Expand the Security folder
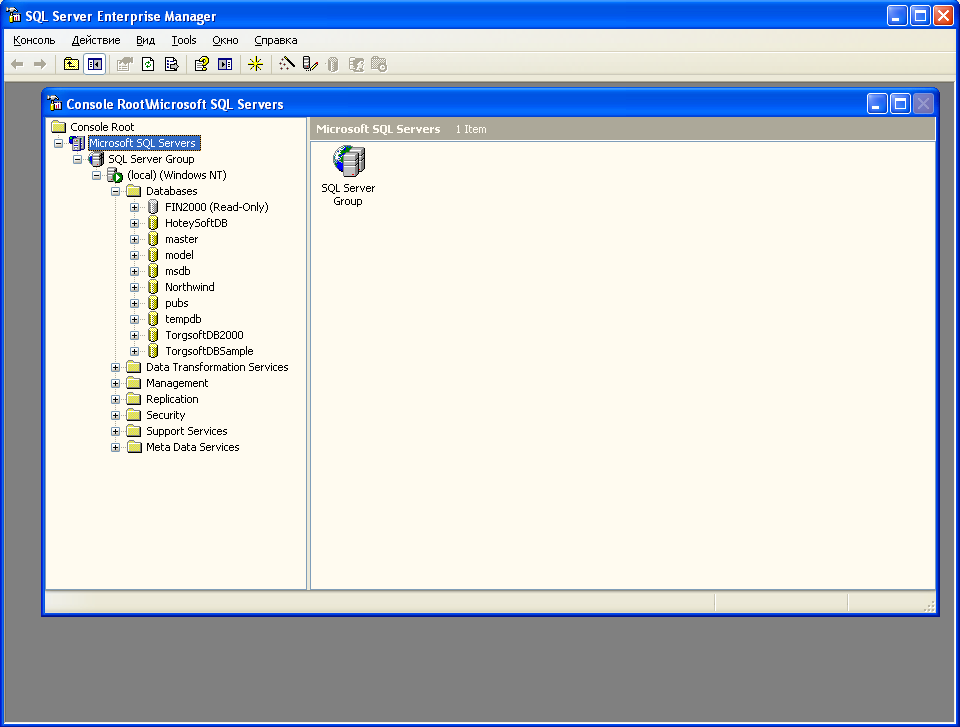 pyautogui.click(x=115, y=415)
